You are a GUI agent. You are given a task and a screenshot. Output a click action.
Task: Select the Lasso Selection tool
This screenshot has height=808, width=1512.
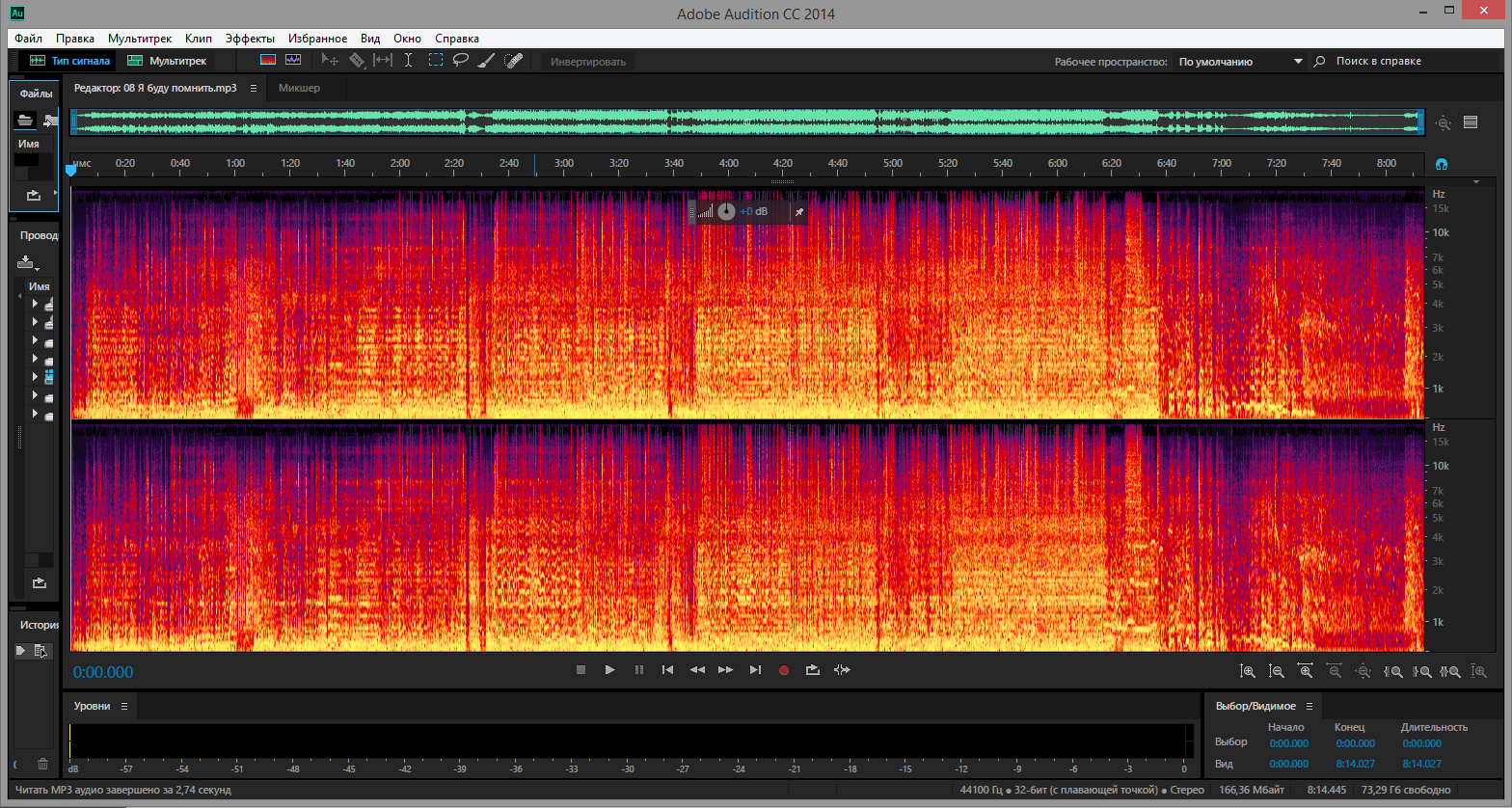point(461,60)
